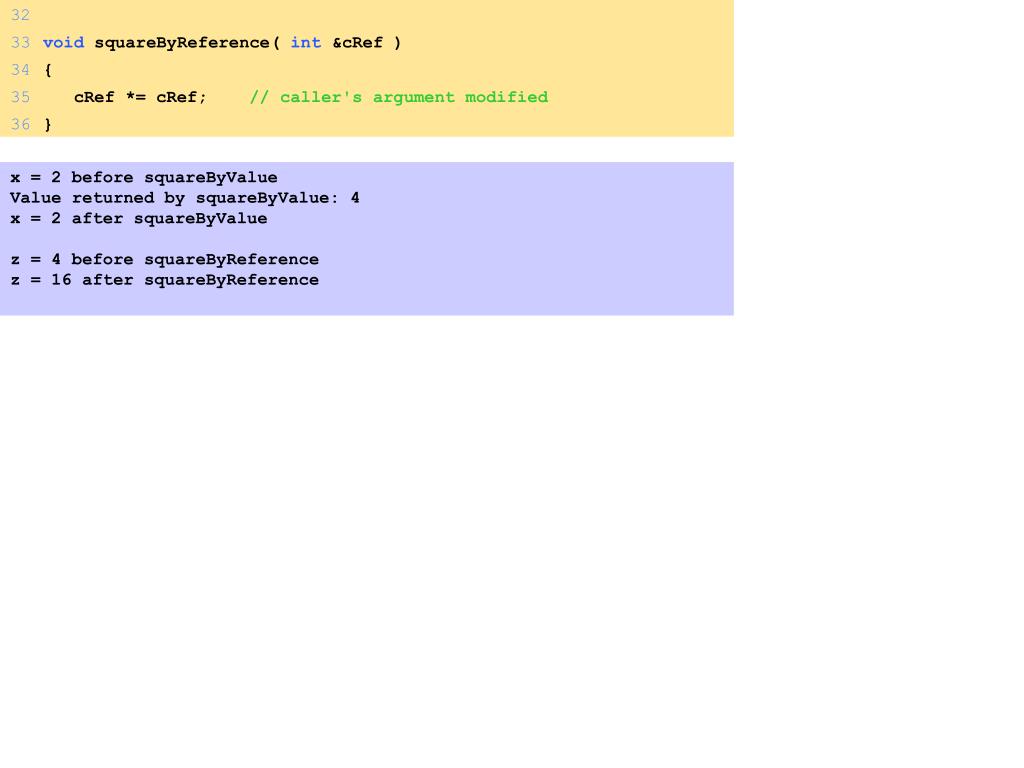Screen dimensions: 1024x768
Task: Click output line 'x = 2 before squareByValue'
Action: [144, 178]
